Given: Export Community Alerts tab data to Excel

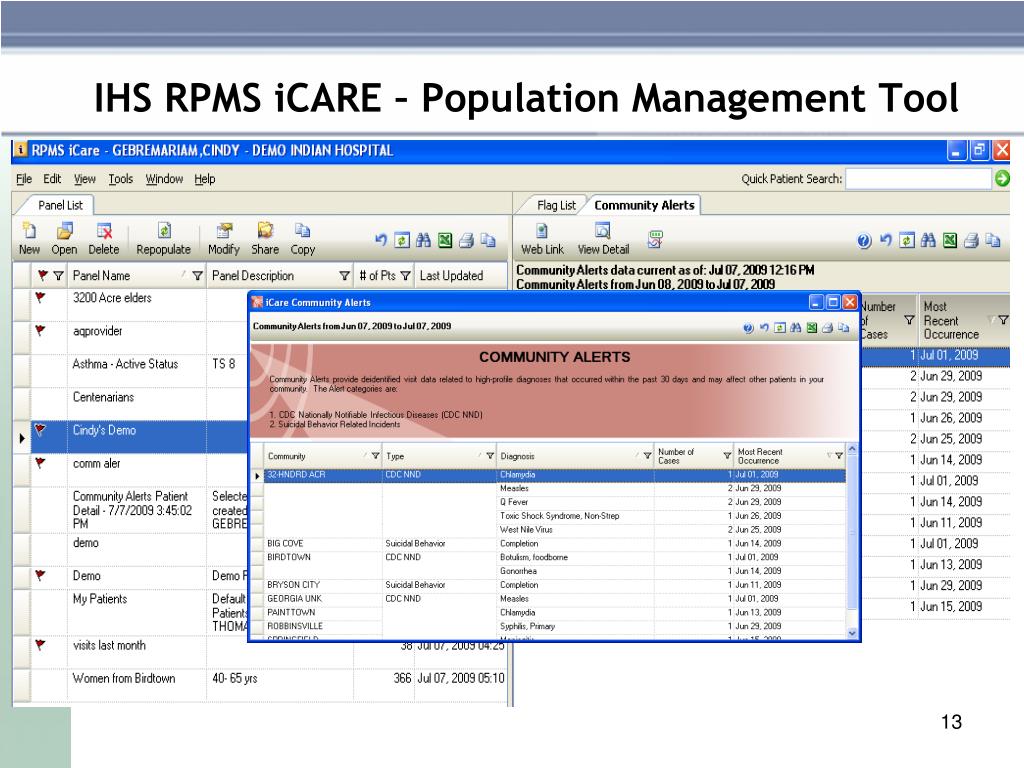Looking at the screenshot, I should 950,241.
